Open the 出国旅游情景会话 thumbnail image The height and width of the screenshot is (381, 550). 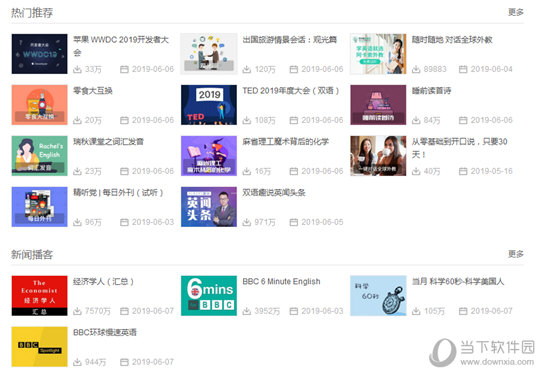[x=209, y=54]
